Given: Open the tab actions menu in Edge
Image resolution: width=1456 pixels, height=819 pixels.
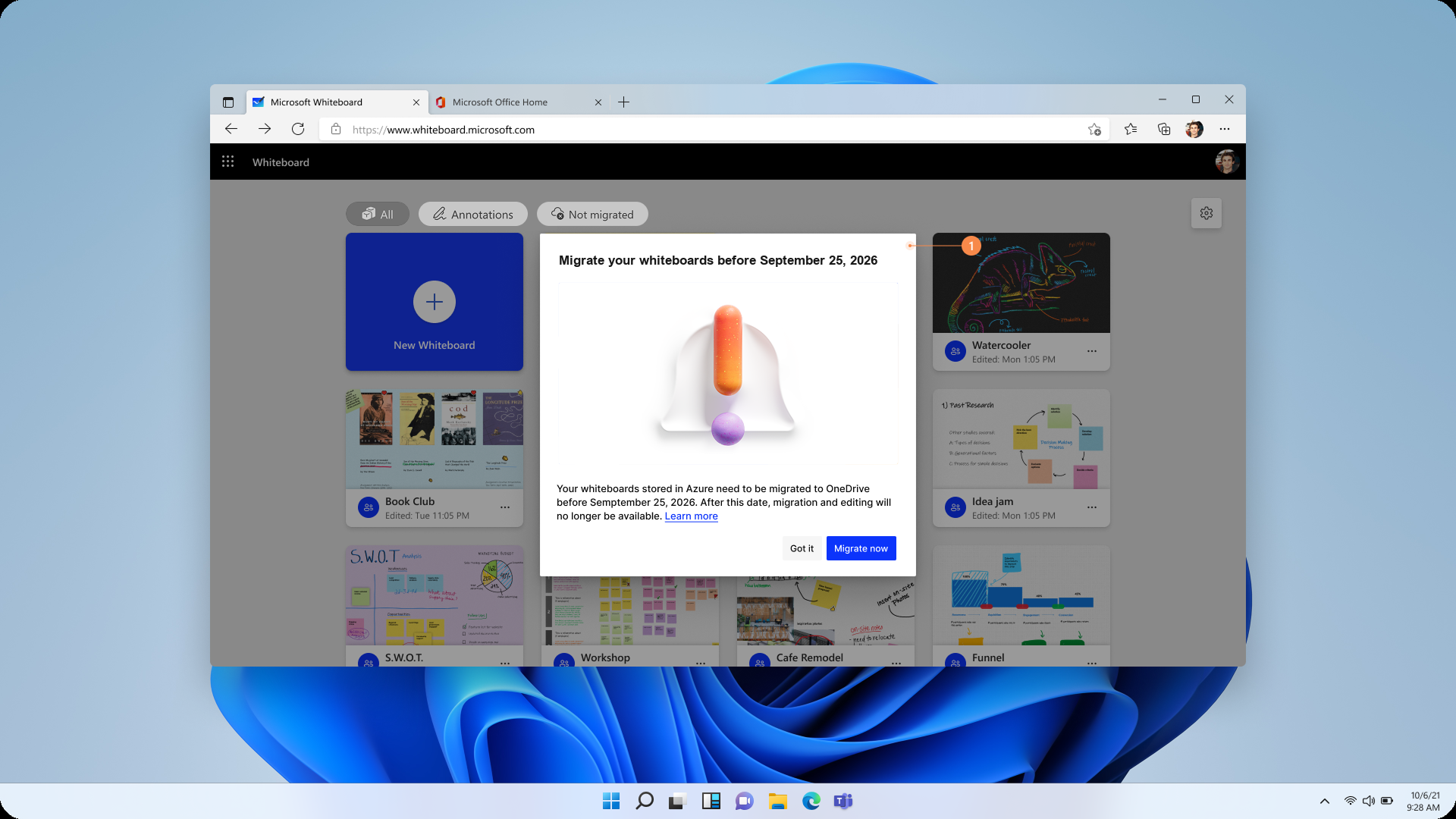Looking at the screenshot, I should pos(228,102).
